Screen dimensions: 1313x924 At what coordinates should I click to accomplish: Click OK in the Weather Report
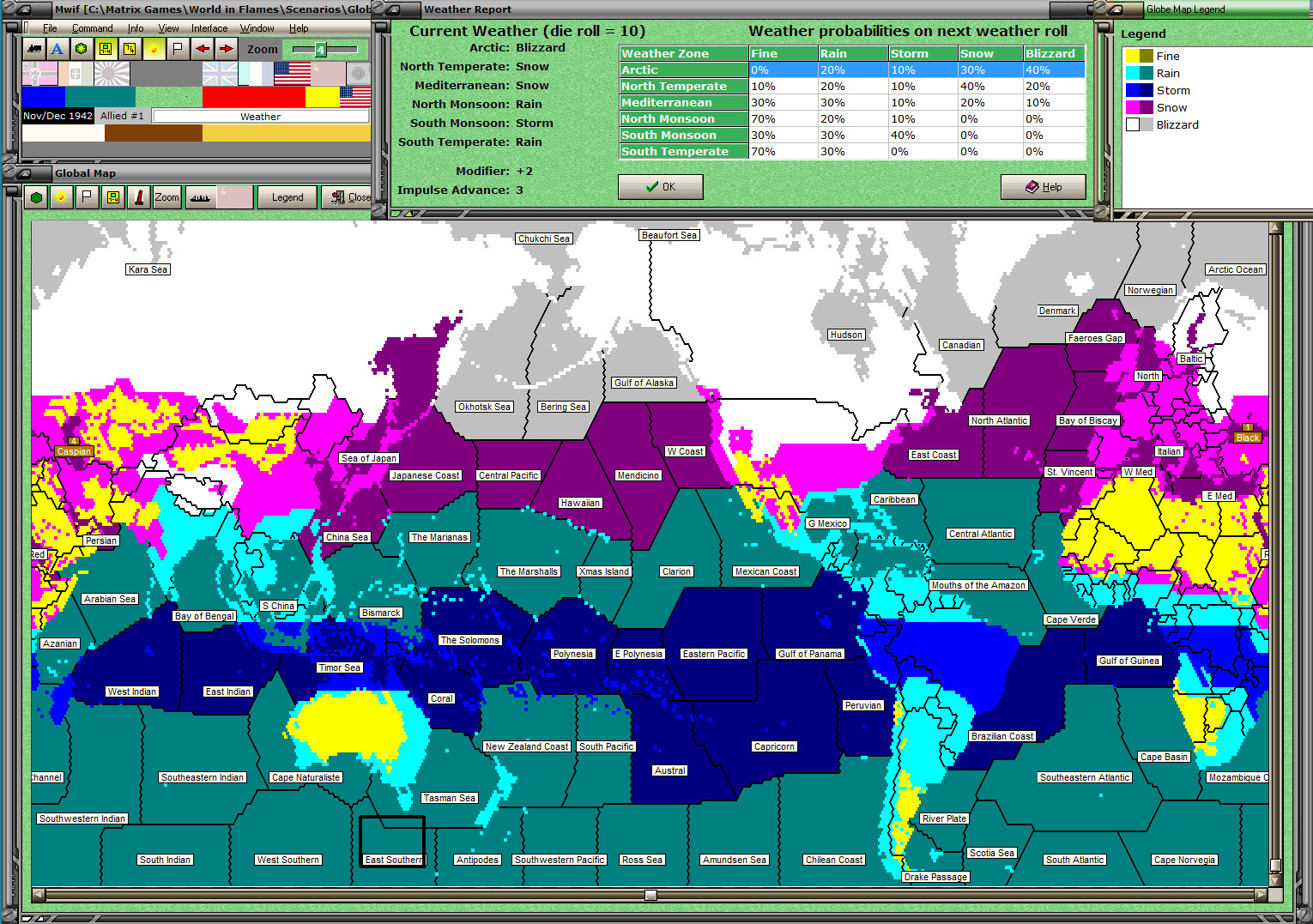[x=661, y=187]
